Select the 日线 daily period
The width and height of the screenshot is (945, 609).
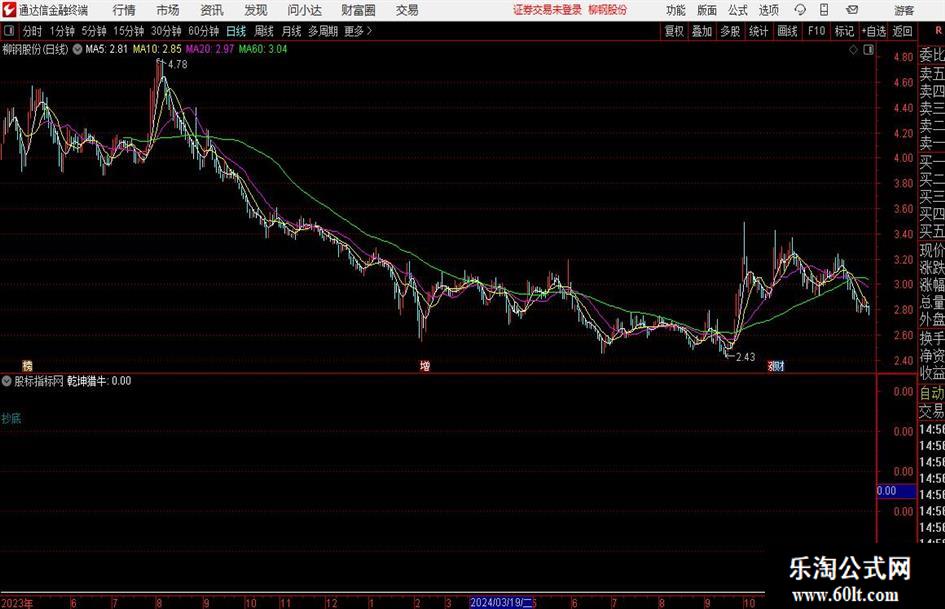pyautogui.click(x=236, y=31)
